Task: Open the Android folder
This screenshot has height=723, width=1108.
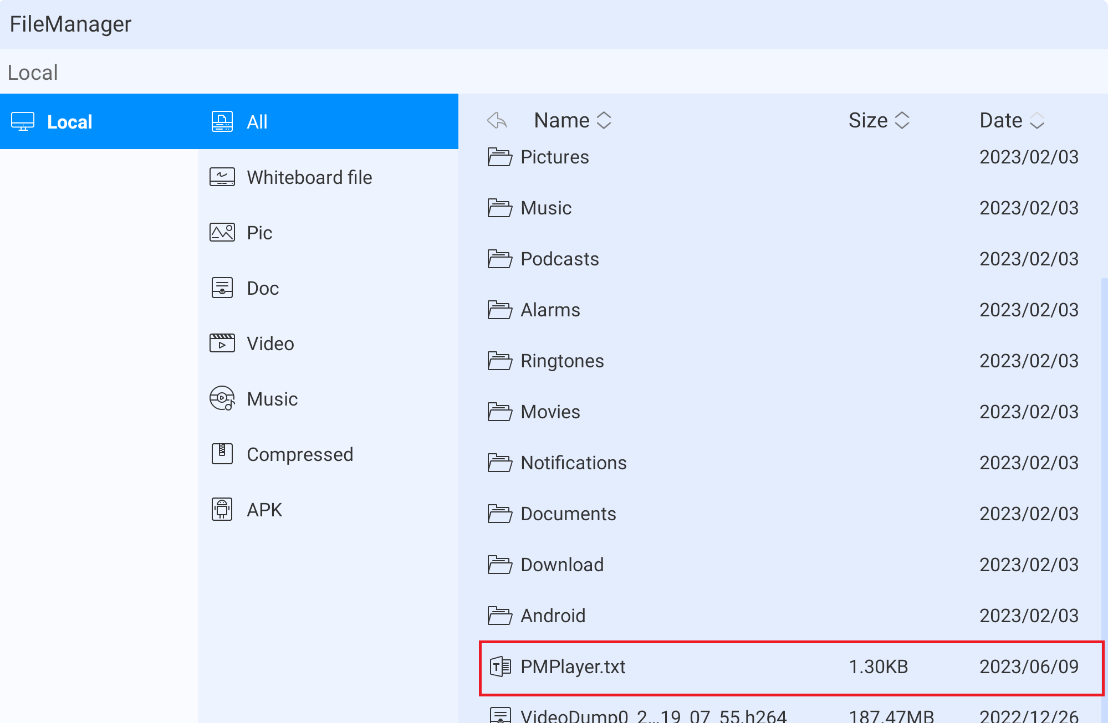Action: click(552, 616)
